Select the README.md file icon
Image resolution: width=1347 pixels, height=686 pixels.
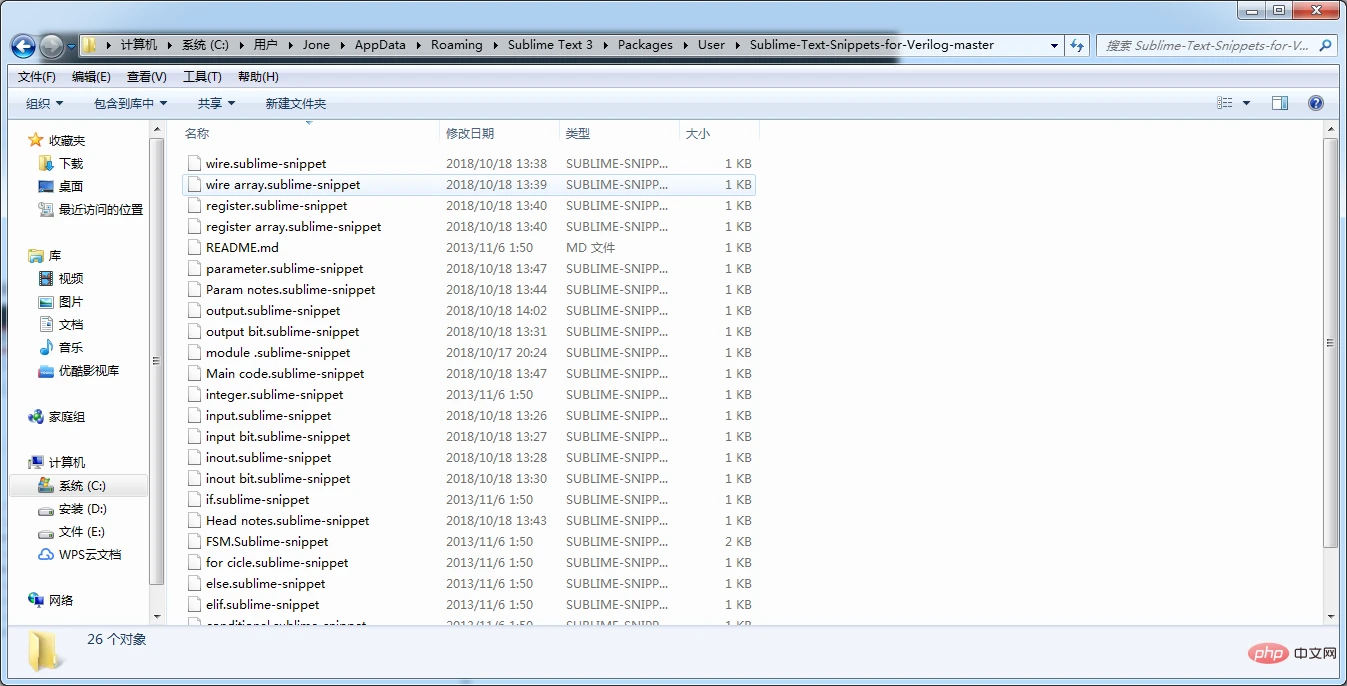point(195,247)
